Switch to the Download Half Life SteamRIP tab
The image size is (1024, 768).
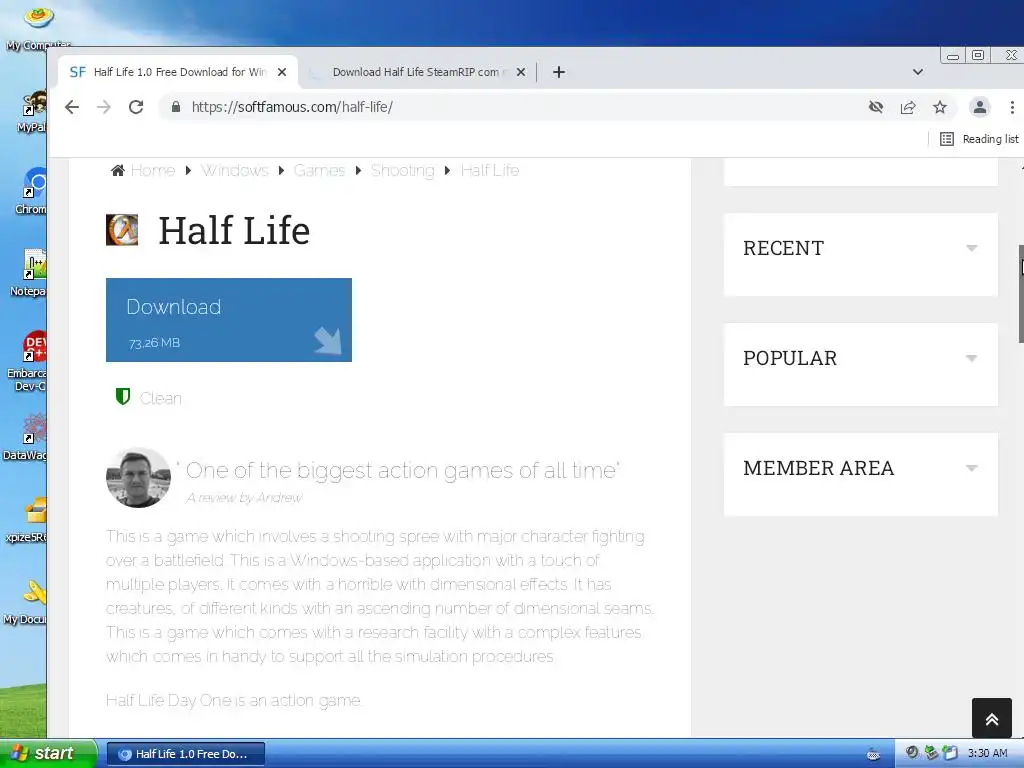click(x=417, y=72)
